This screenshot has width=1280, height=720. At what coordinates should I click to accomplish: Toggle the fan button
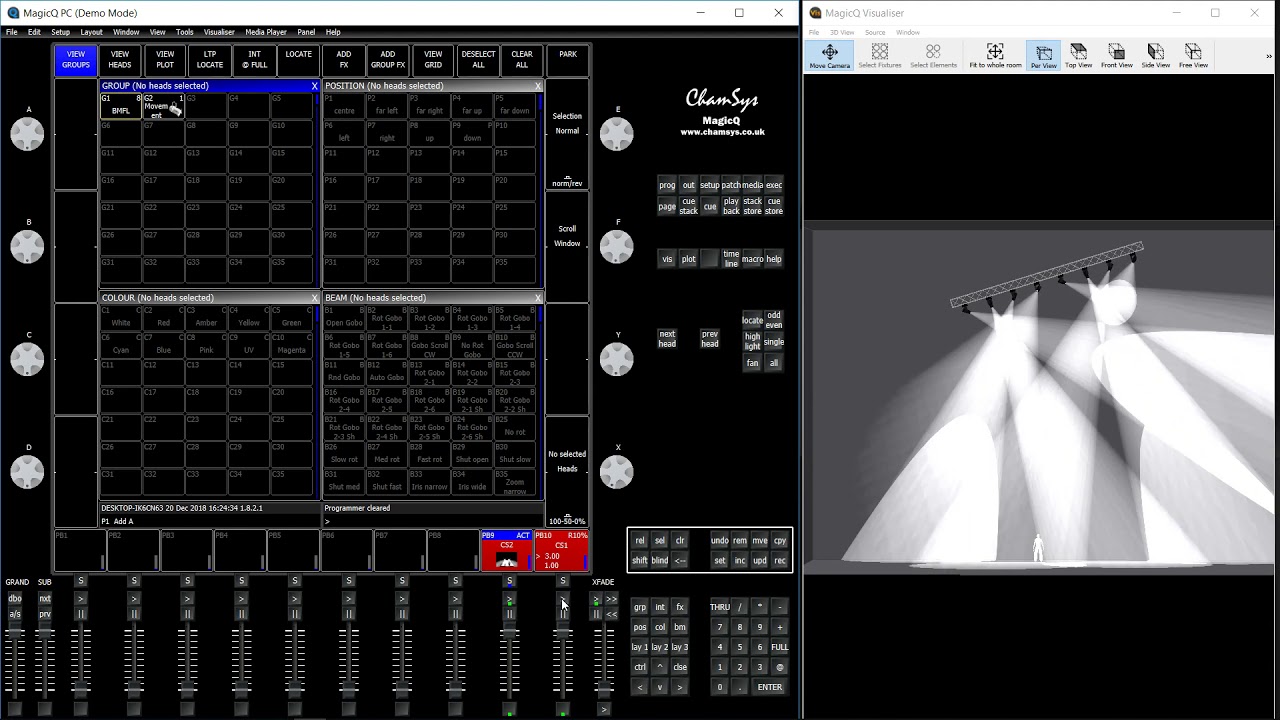(x=752, y=363)
